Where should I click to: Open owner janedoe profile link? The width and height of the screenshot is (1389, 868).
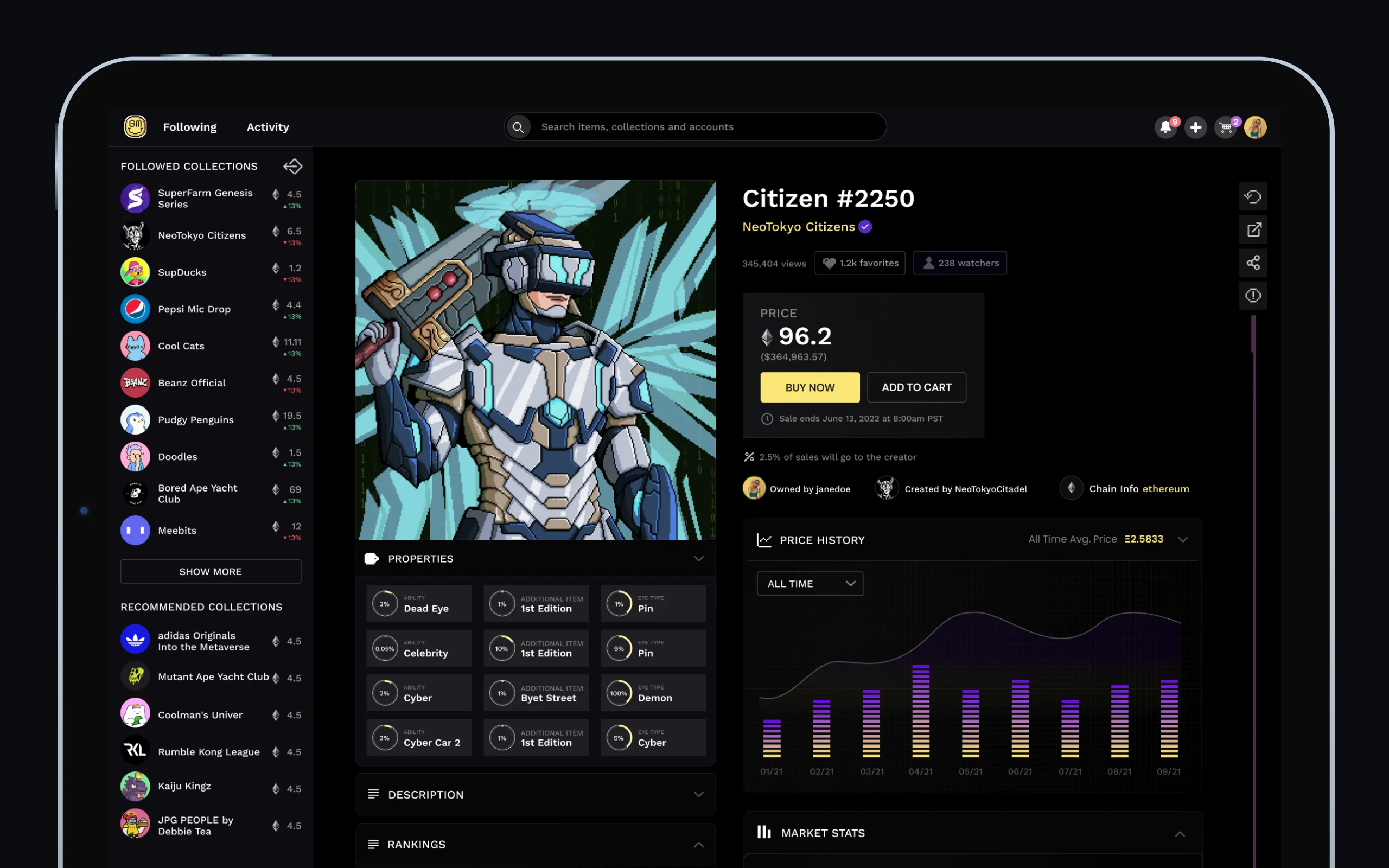tap(810, 489)
